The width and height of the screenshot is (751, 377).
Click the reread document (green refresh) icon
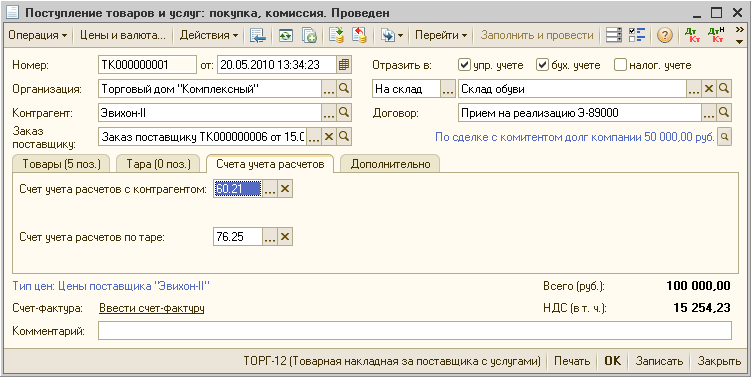click(285, 35)
